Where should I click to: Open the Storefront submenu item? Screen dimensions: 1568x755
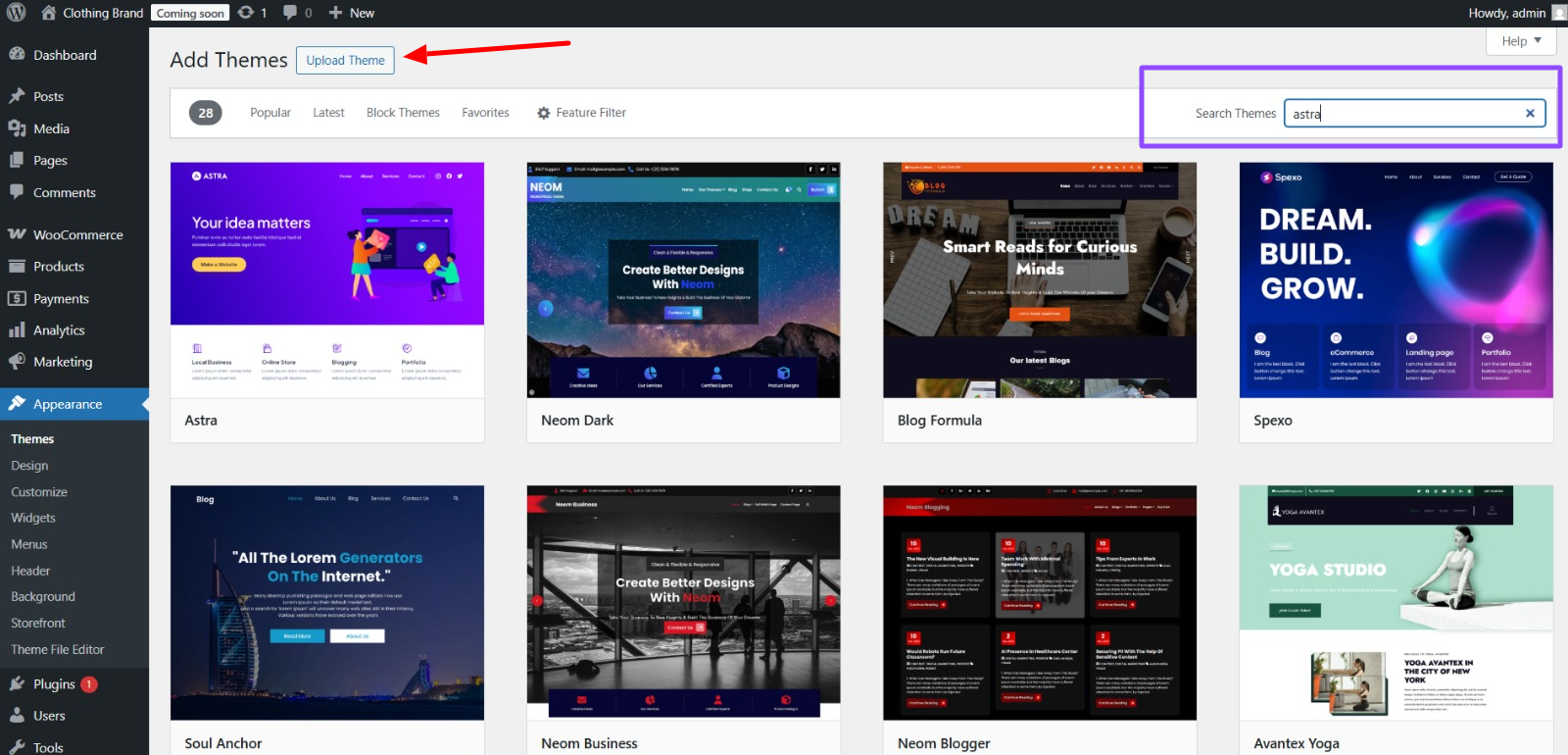point(38,623)
